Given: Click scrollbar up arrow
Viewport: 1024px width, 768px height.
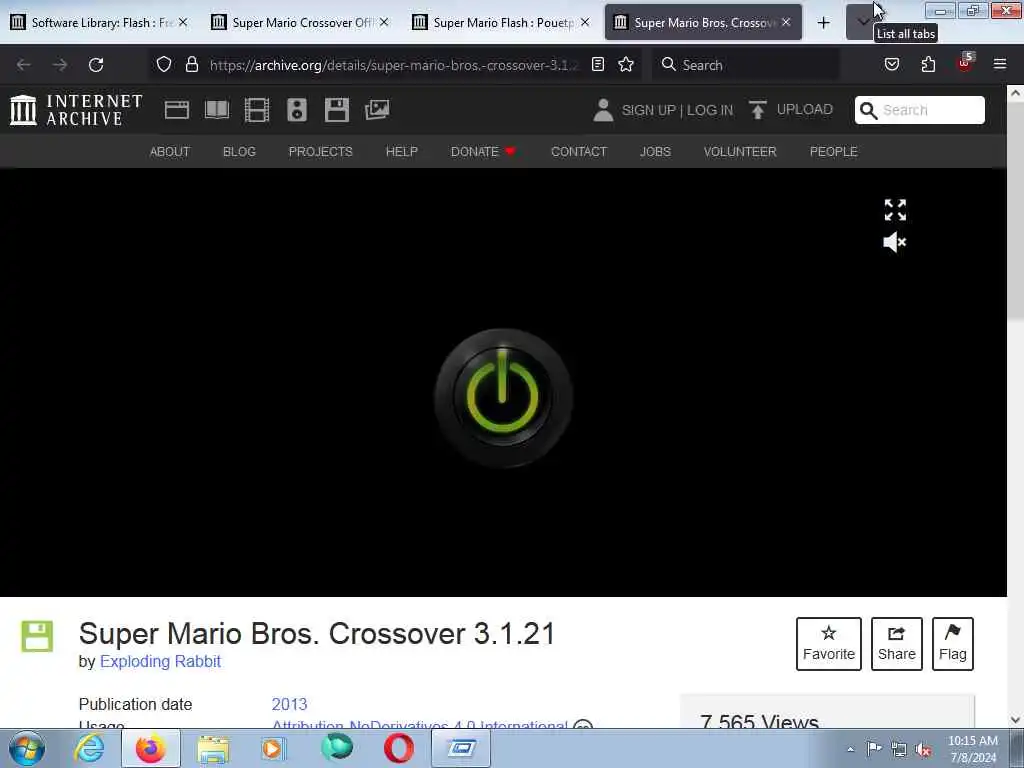Looking at the screenshot, I should (x=1015, y=93).
